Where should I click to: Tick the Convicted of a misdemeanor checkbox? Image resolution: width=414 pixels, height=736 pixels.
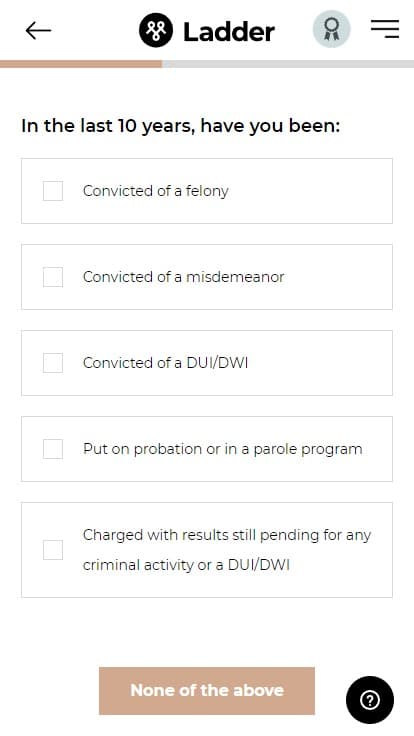(x=53, y=277)
